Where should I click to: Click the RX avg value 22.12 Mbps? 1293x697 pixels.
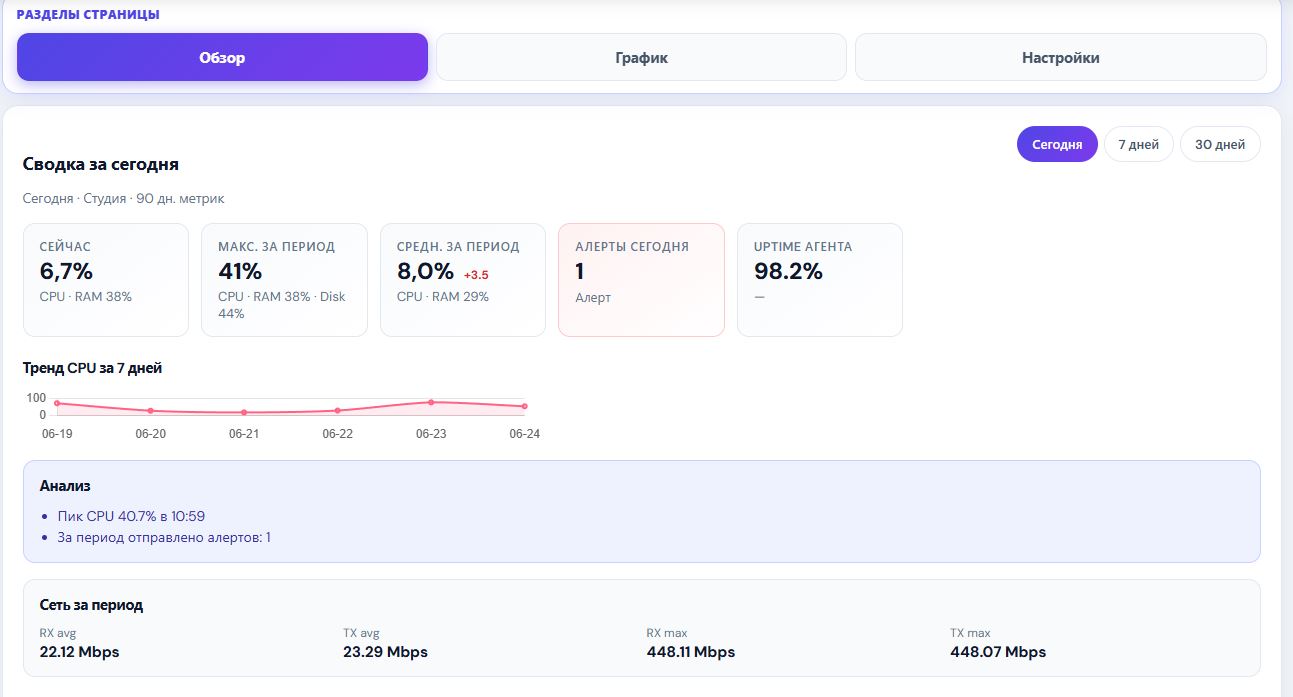[x=79, y=652]
